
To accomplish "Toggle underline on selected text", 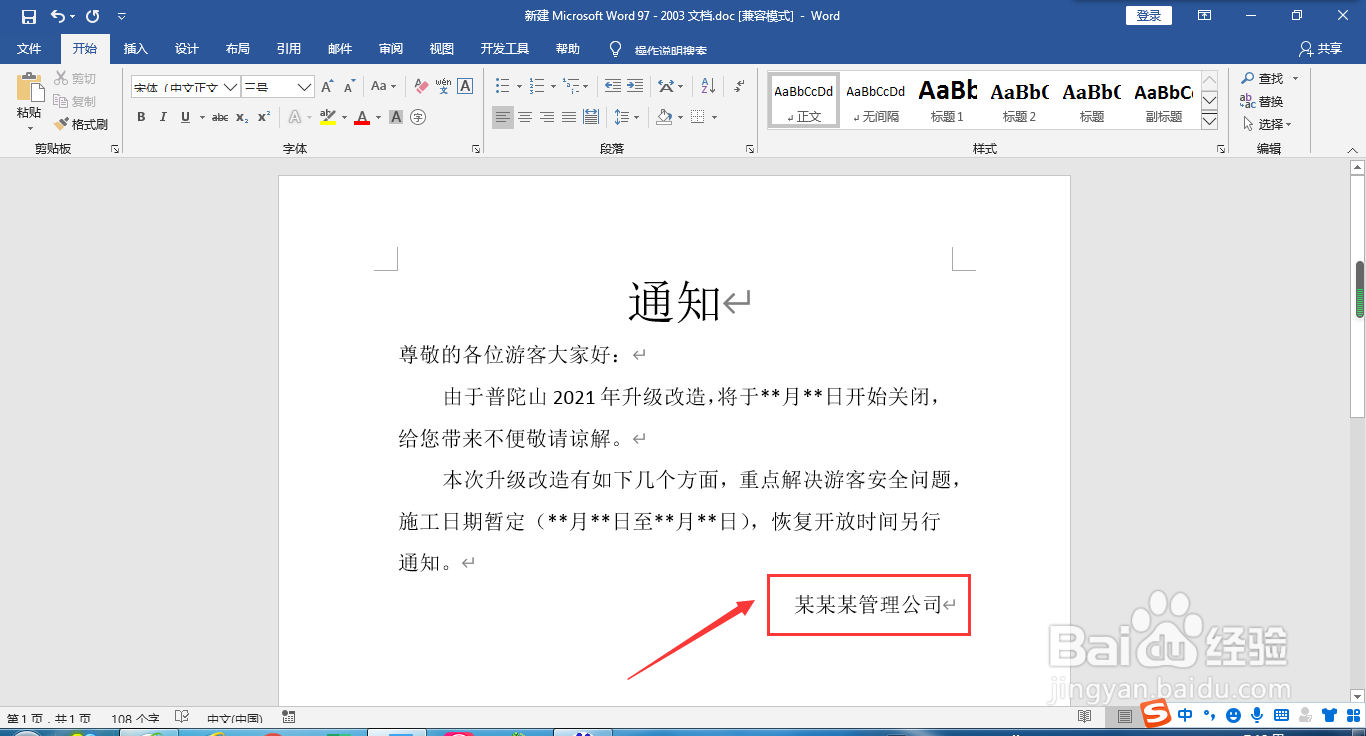I will [185, 117].
